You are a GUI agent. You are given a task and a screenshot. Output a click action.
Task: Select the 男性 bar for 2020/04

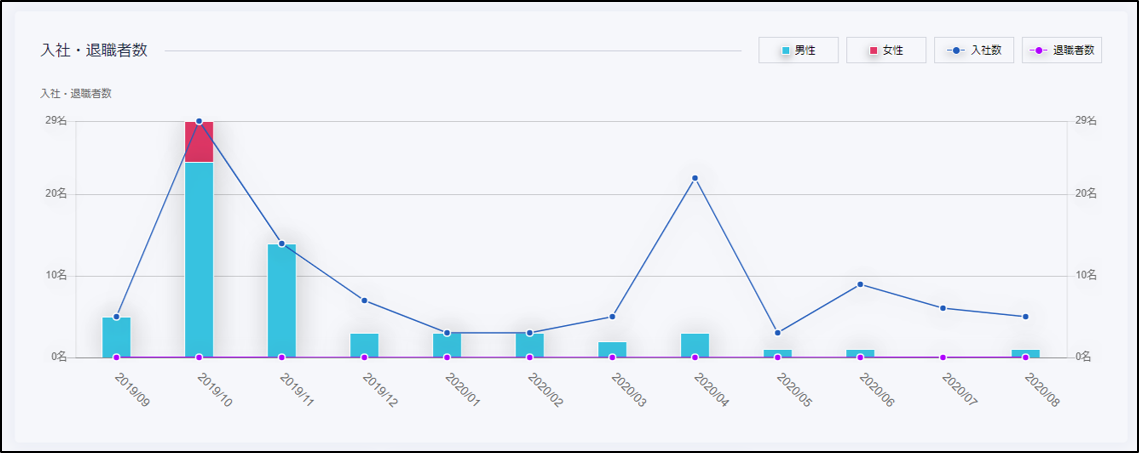pos(695,345)
